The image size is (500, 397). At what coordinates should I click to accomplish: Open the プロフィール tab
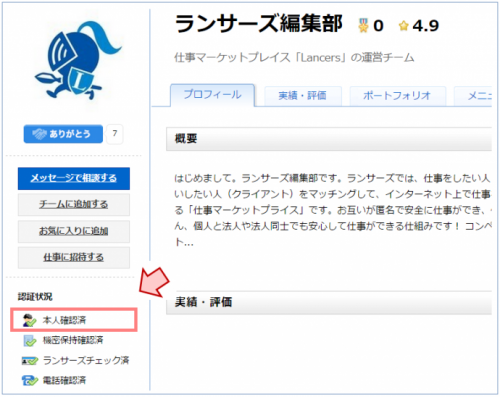tap(213, 95)
